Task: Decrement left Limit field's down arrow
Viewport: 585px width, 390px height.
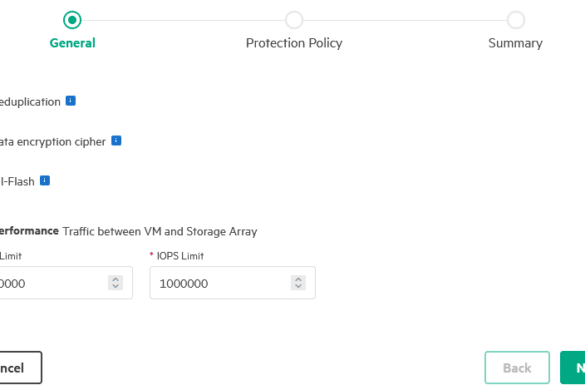Action: point(115,286)
